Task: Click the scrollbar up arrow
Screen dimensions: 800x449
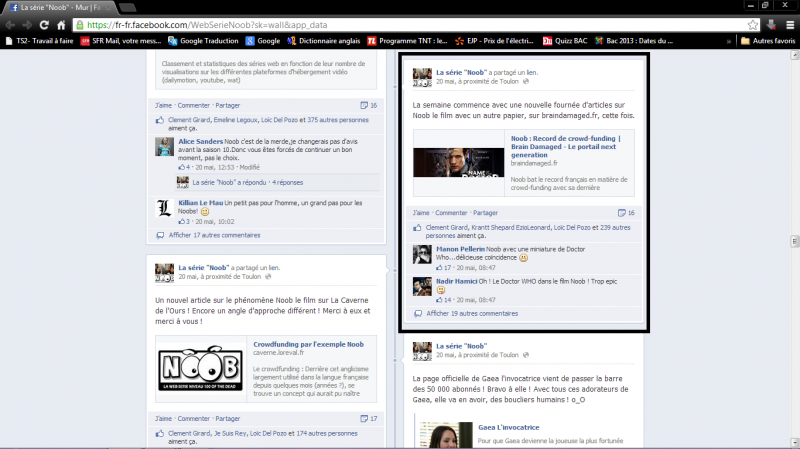Action: (794, 55)
